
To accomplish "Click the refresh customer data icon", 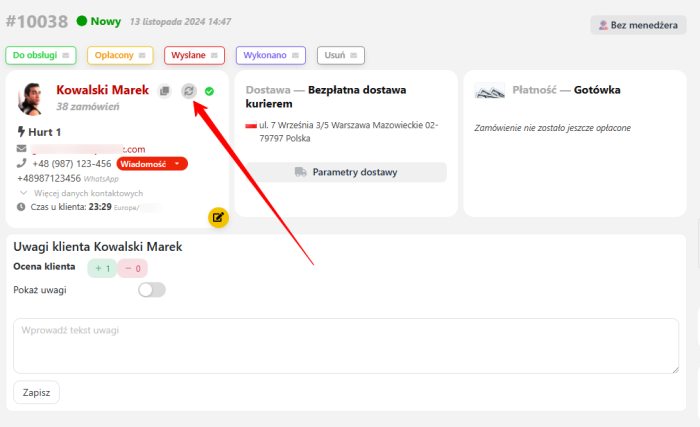I will (188, 91).
